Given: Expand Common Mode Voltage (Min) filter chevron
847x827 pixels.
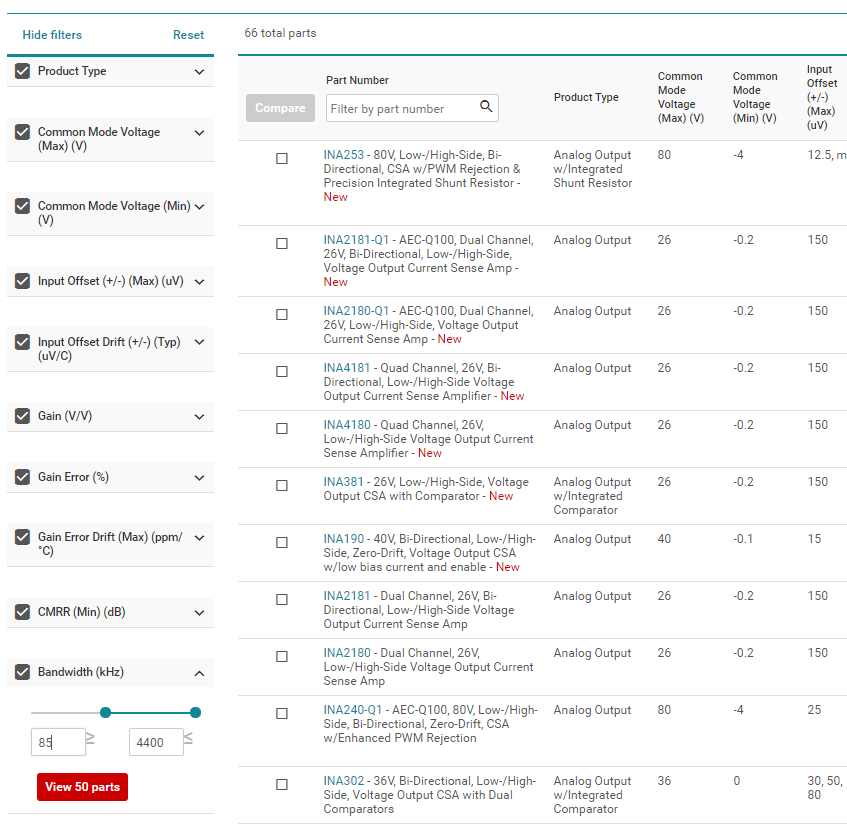Looking at the screenshot, I should point(199,207).
